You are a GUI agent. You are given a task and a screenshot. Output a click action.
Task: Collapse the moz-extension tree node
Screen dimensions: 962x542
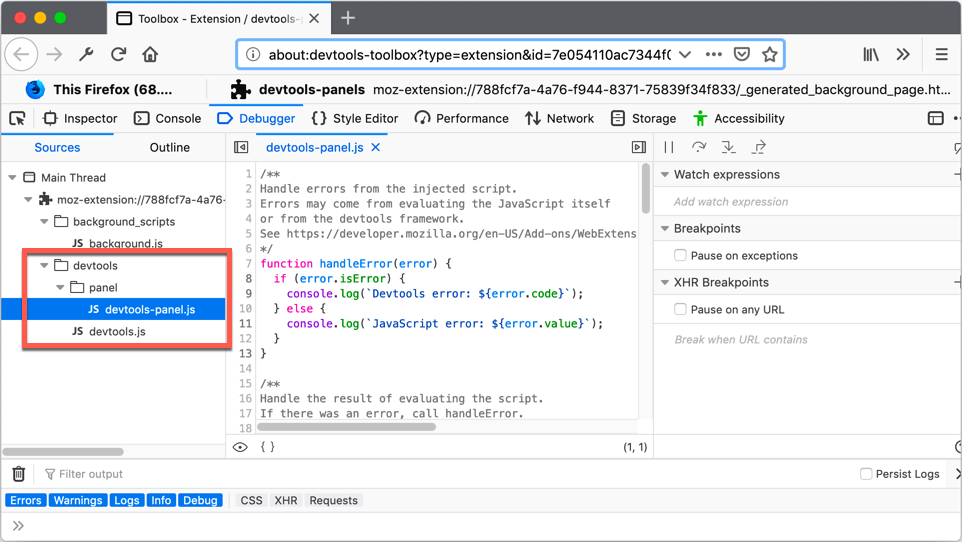[28, 199]
